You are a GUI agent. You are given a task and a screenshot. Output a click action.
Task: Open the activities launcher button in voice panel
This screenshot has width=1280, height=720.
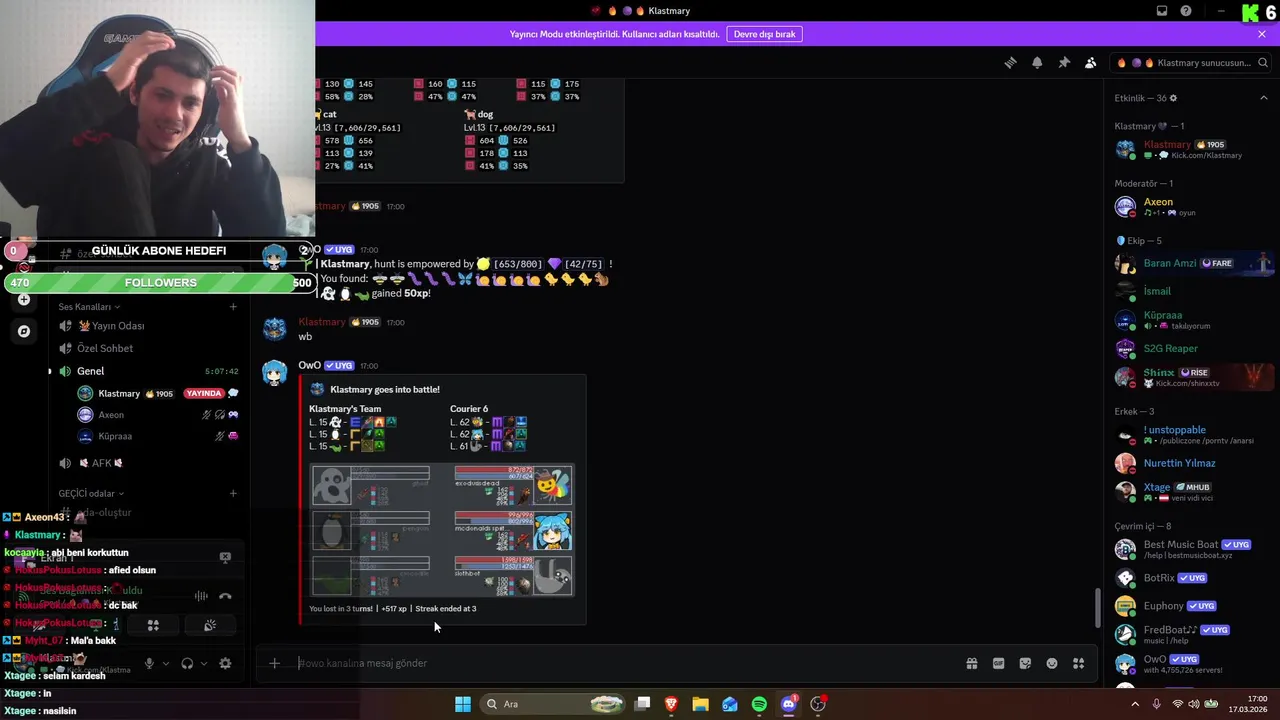tap(153, 625)
